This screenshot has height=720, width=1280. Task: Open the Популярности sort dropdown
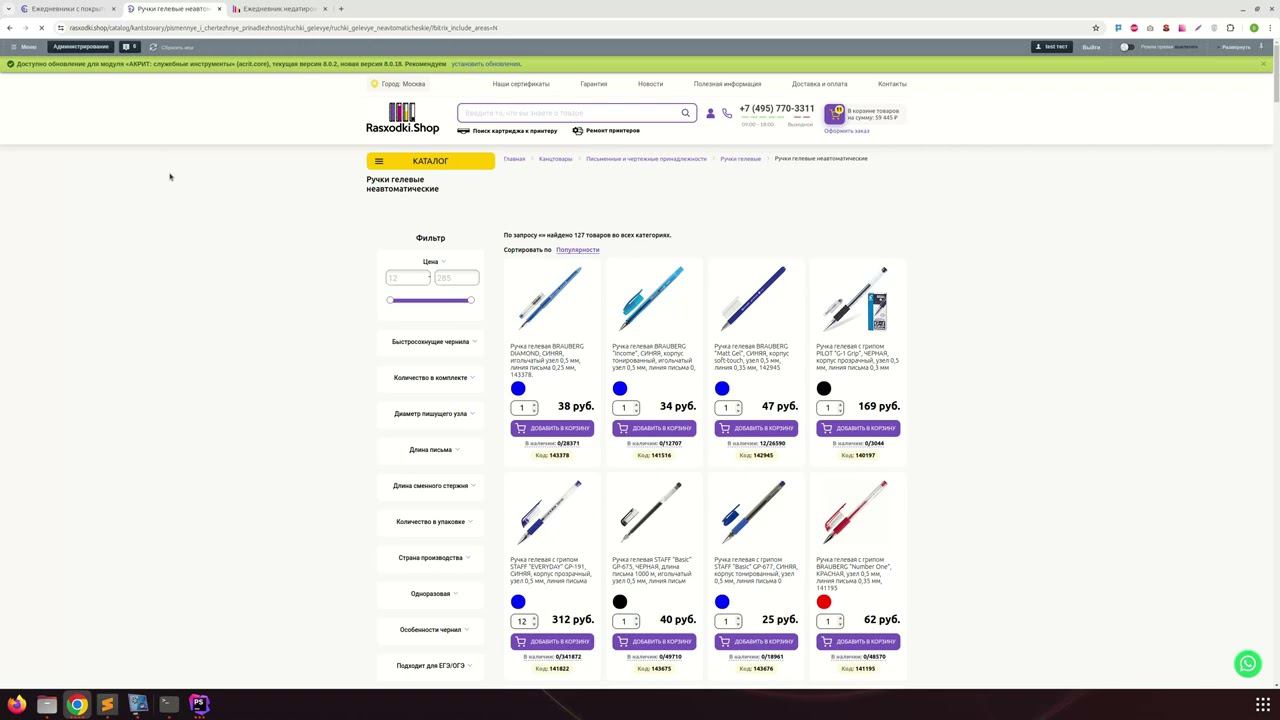[x=578, y=250]
